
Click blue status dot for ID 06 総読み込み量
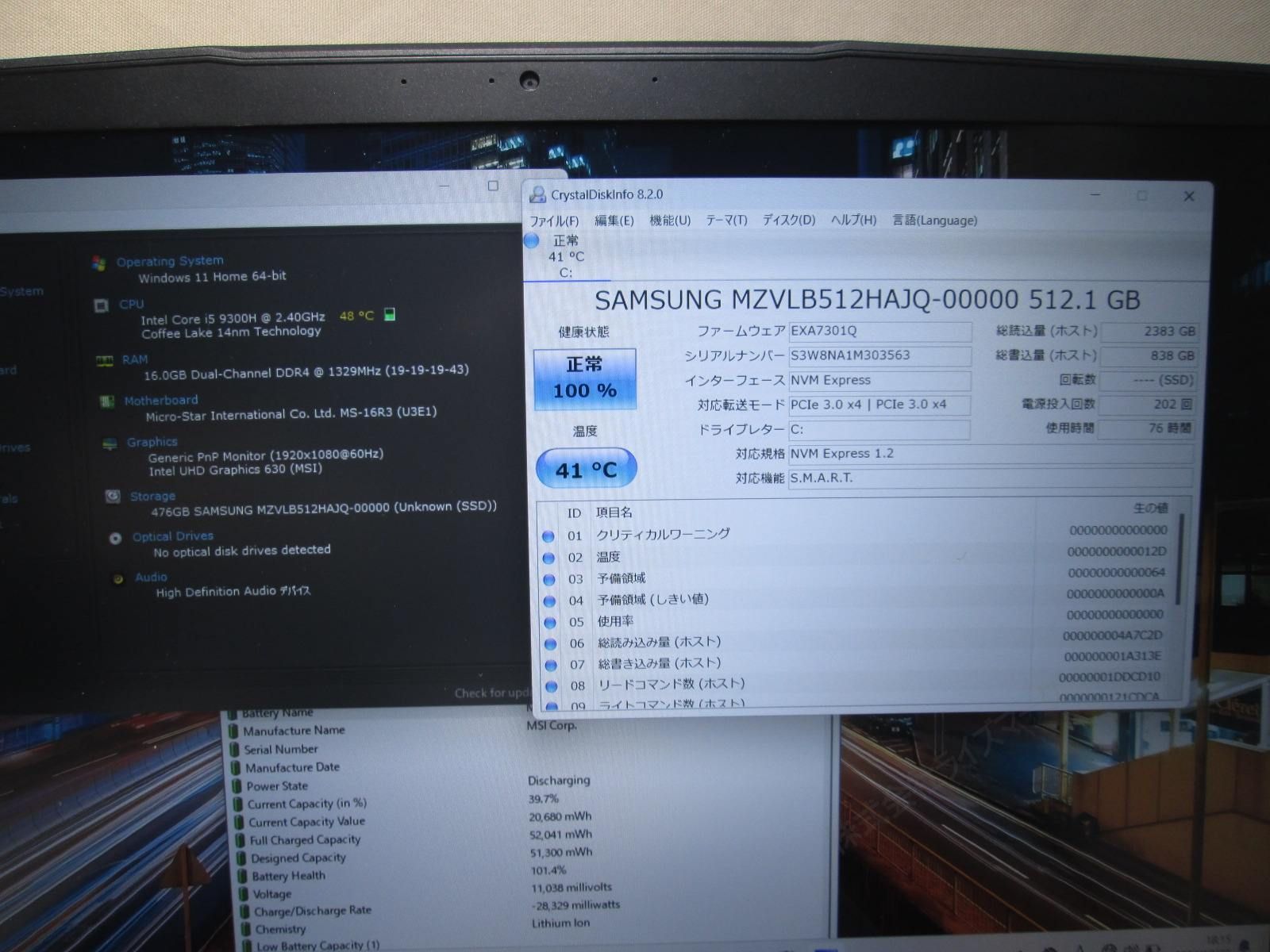pyautogui.click(x=551, y=643)
